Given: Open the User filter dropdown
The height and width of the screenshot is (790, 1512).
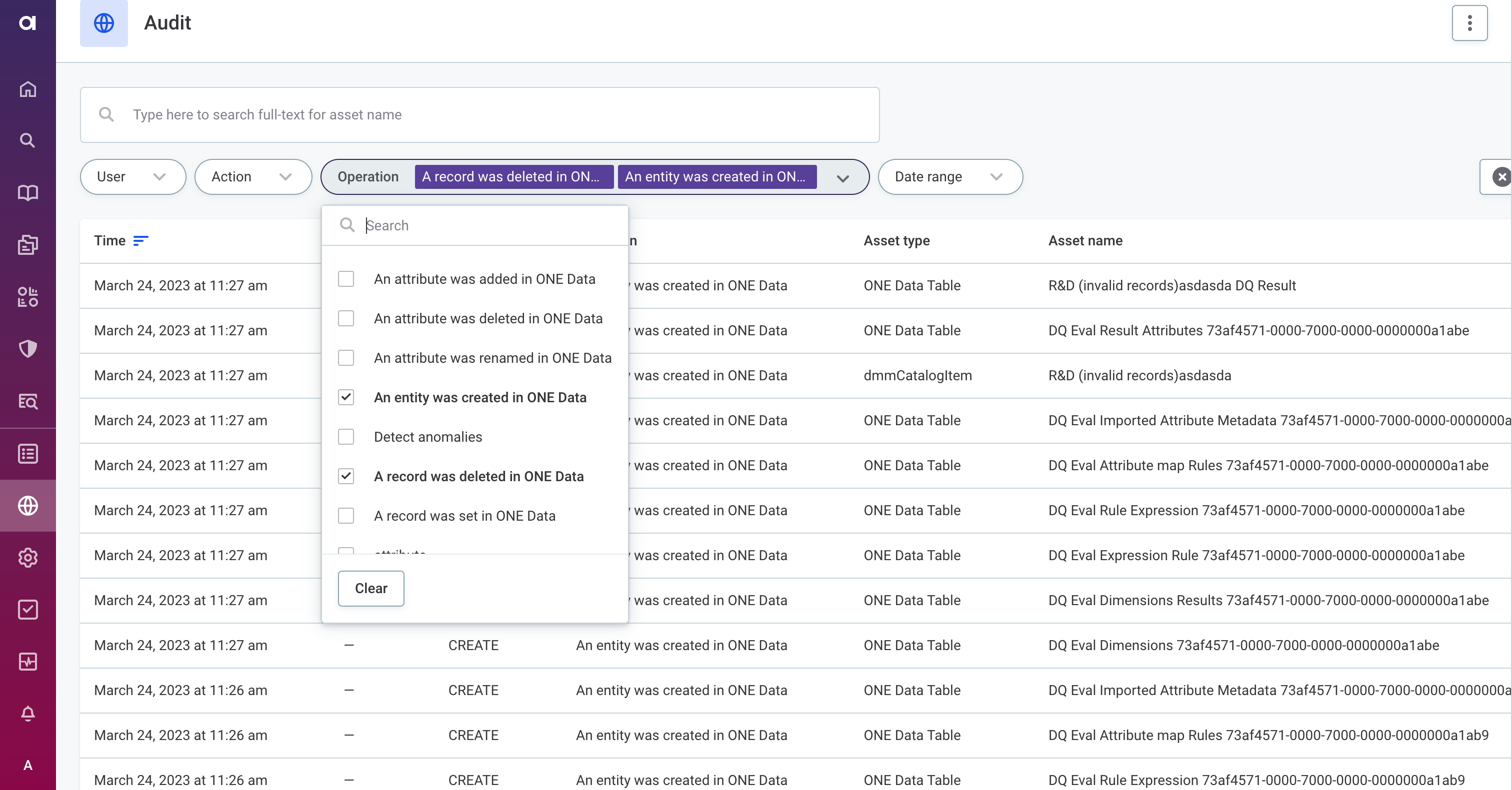Looking at the screenshot, I should click(x=132, y=176).
